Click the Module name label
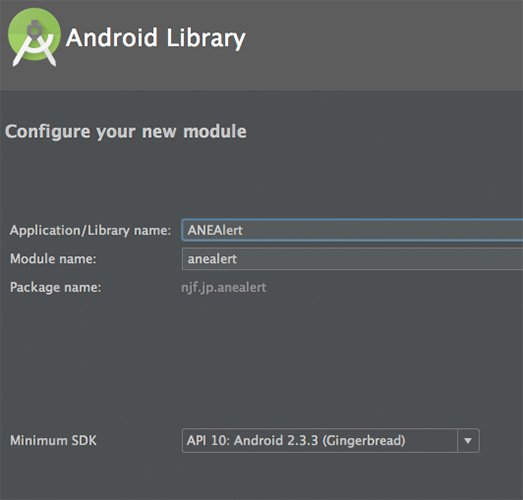The width and height of the screenshot is (523, 500). 53,259
